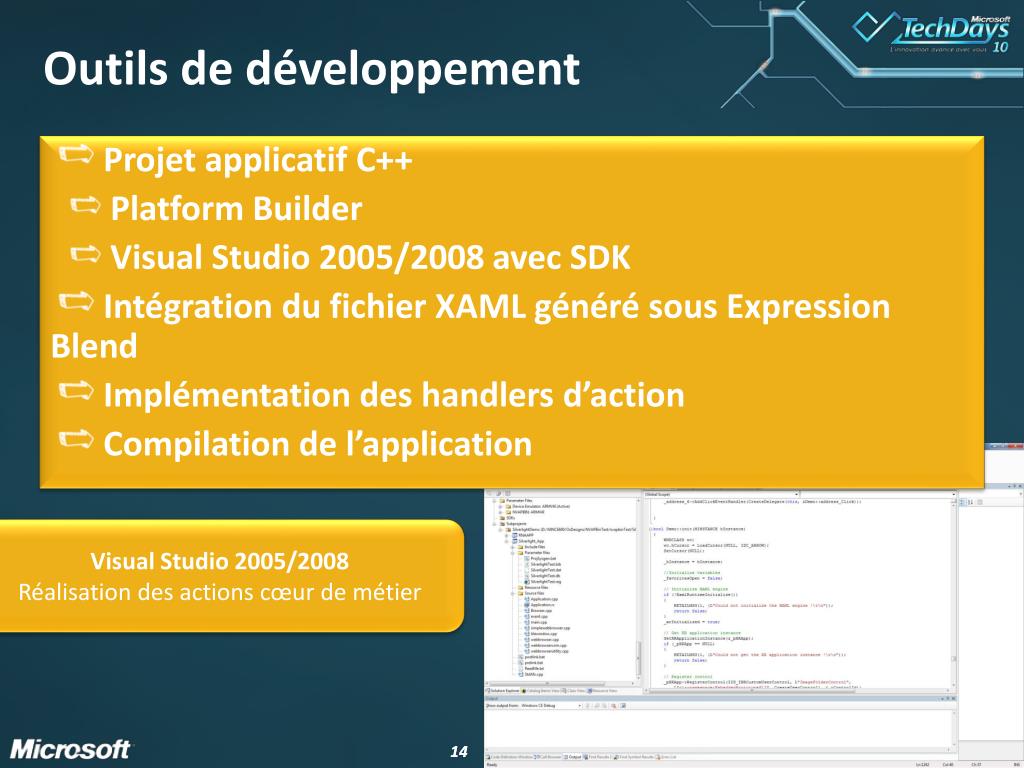Collapse the Source files folder
The width and height of the screenshot is (1024, 768).
tap(513, 593)
